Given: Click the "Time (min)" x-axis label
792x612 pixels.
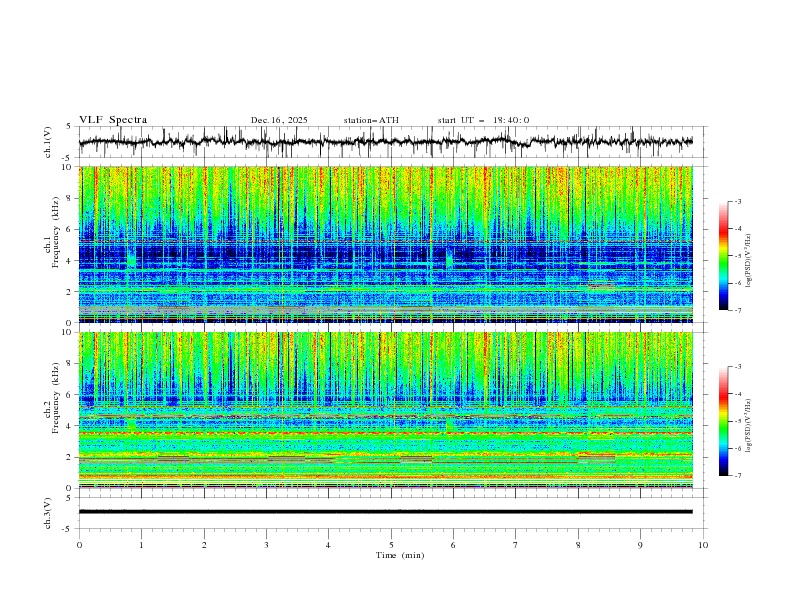Looking at the screenshot, I should click(x=400, y=555).
